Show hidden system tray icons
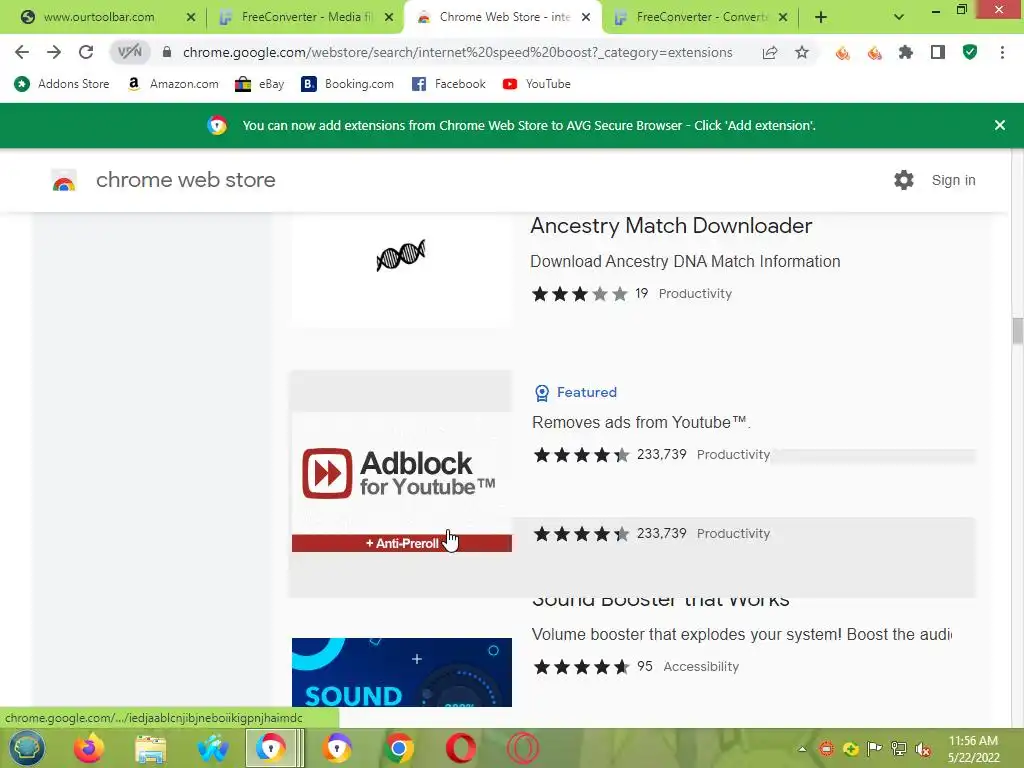The width and height of the screenshot is (1024, 768). pos(802,749)
